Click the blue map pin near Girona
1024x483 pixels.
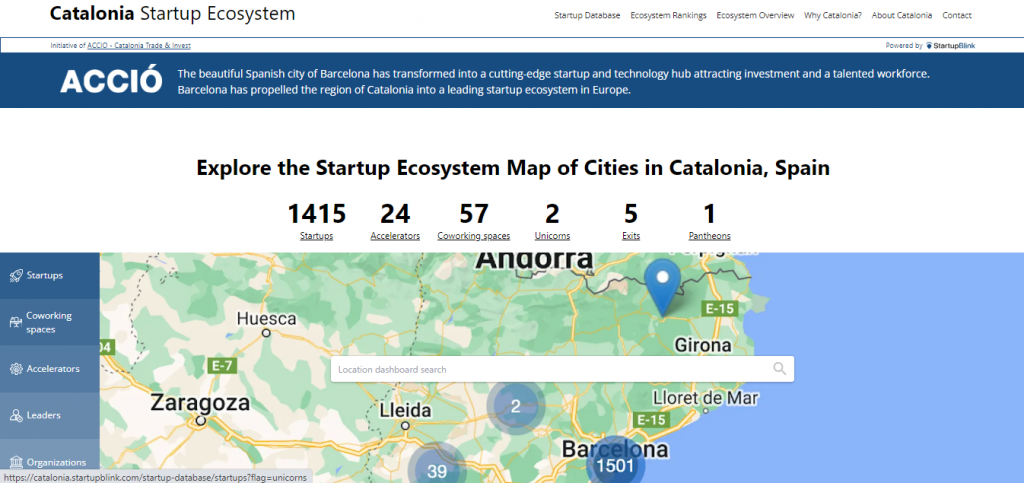pyautogui.click(x=661, y=286)
